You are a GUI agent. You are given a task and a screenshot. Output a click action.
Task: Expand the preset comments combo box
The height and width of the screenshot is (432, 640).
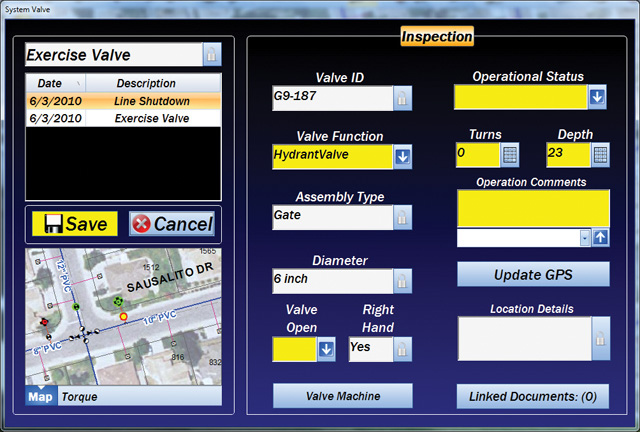584,238
